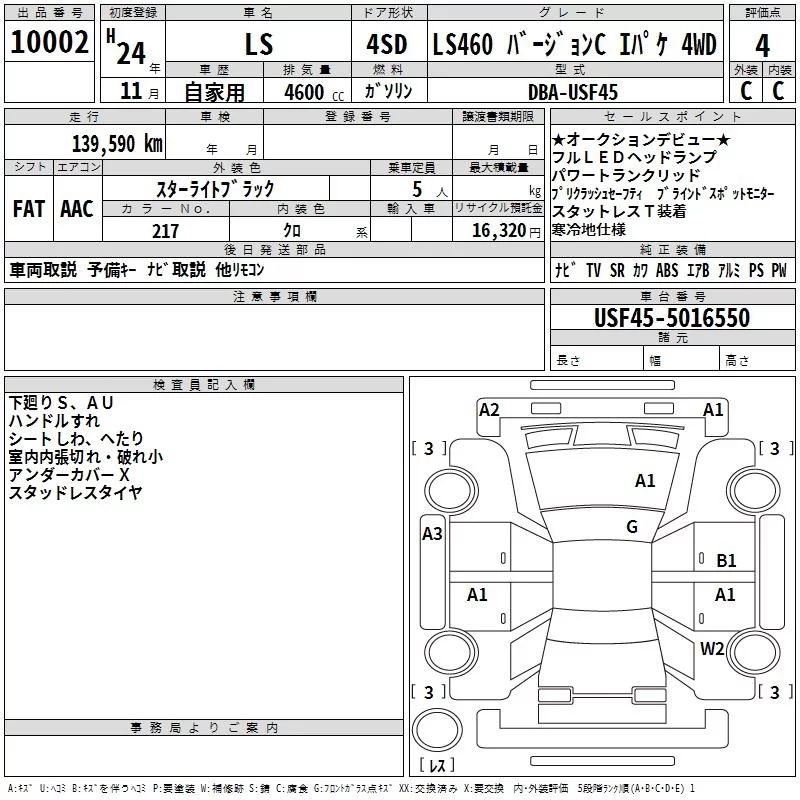Image resolution: width=800 pixels, height=800 pixels.
Task: Click the fuel type ガソリン
Action: click(x=388, y=91)
